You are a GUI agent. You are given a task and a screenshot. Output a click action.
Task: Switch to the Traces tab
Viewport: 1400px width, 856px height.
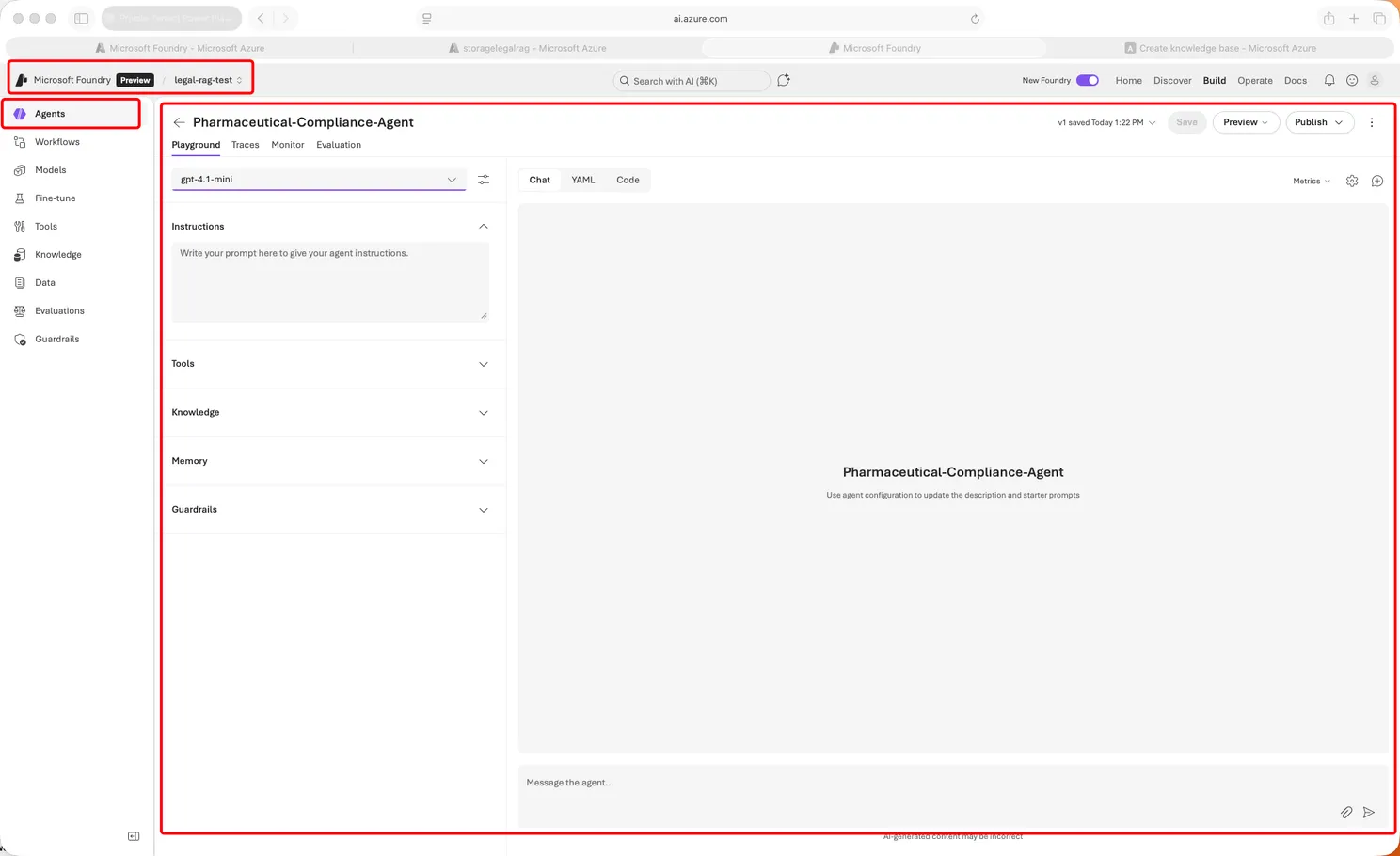coord(245,145)
